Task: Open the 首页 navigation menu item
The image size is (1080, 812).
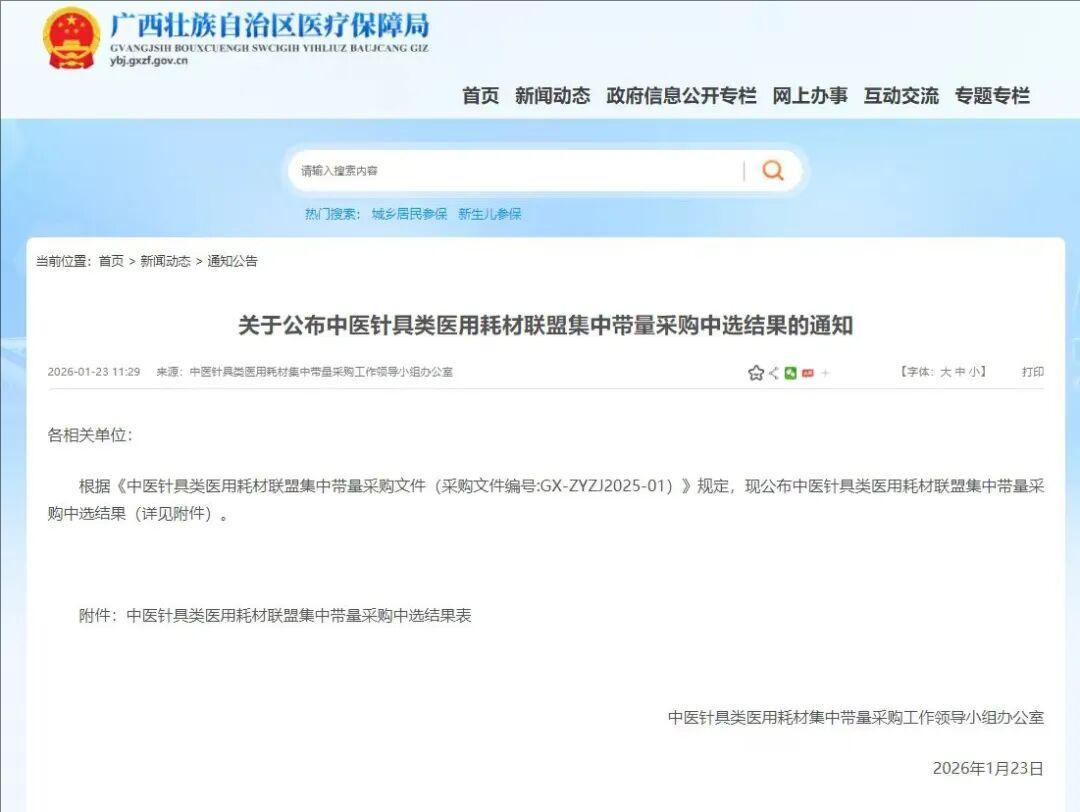Action: 481,96
